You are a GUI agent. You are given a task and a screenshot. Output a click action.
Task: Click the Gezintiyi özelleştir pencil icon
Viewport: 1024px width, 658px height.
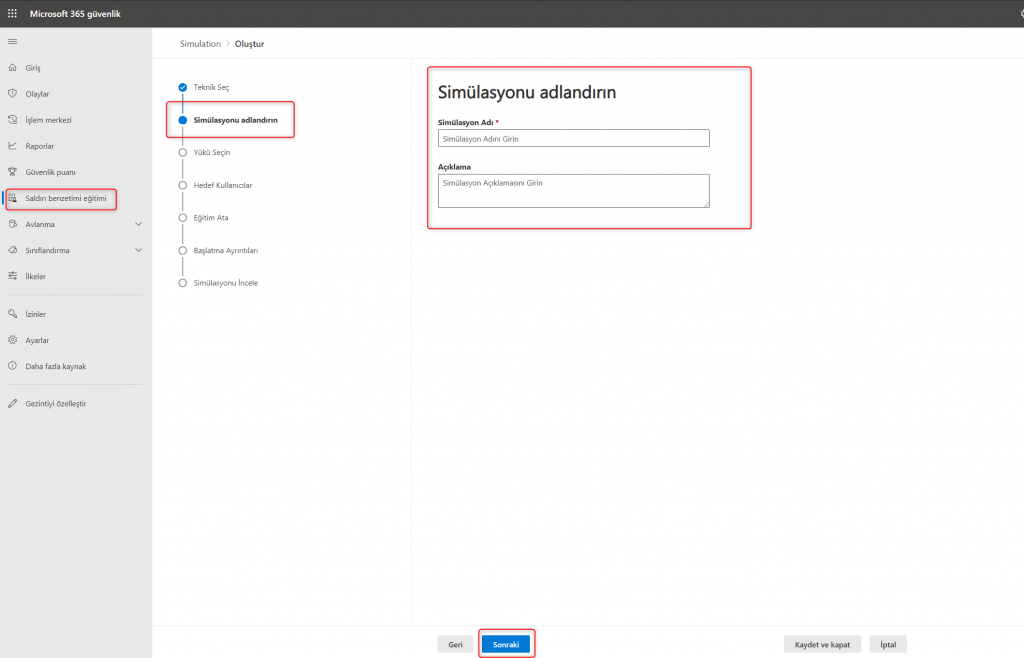point(13,403)
